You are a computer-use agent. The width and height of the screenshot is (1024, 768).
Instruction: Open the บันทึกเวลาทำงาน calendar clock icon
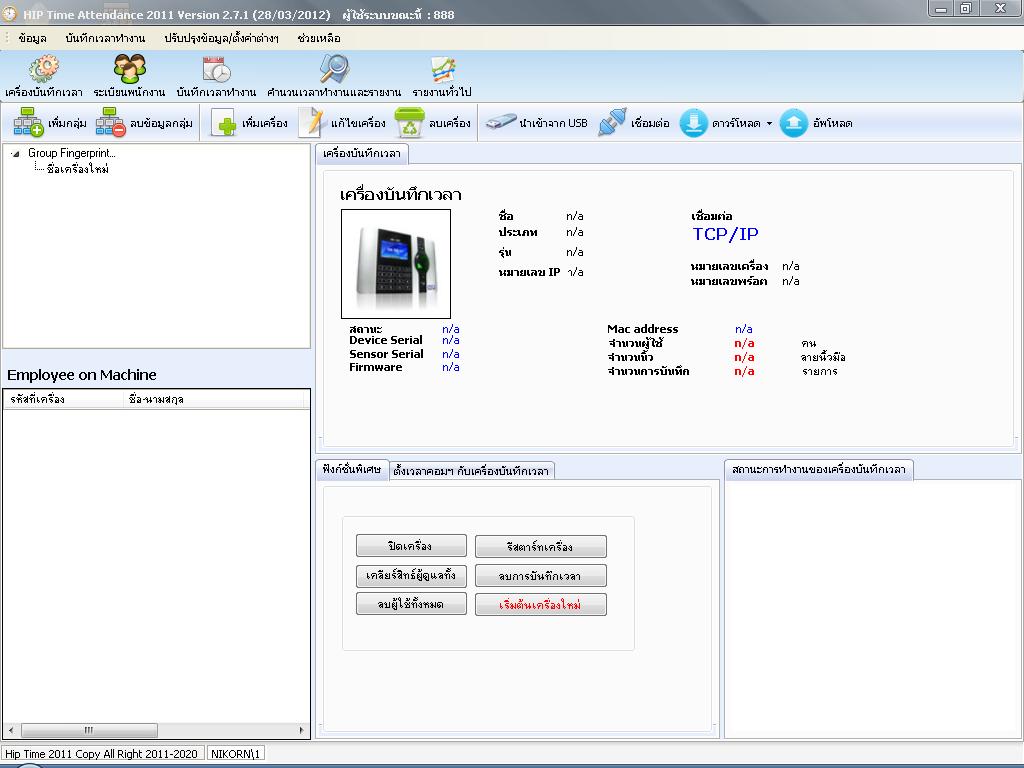pos(216,69)
